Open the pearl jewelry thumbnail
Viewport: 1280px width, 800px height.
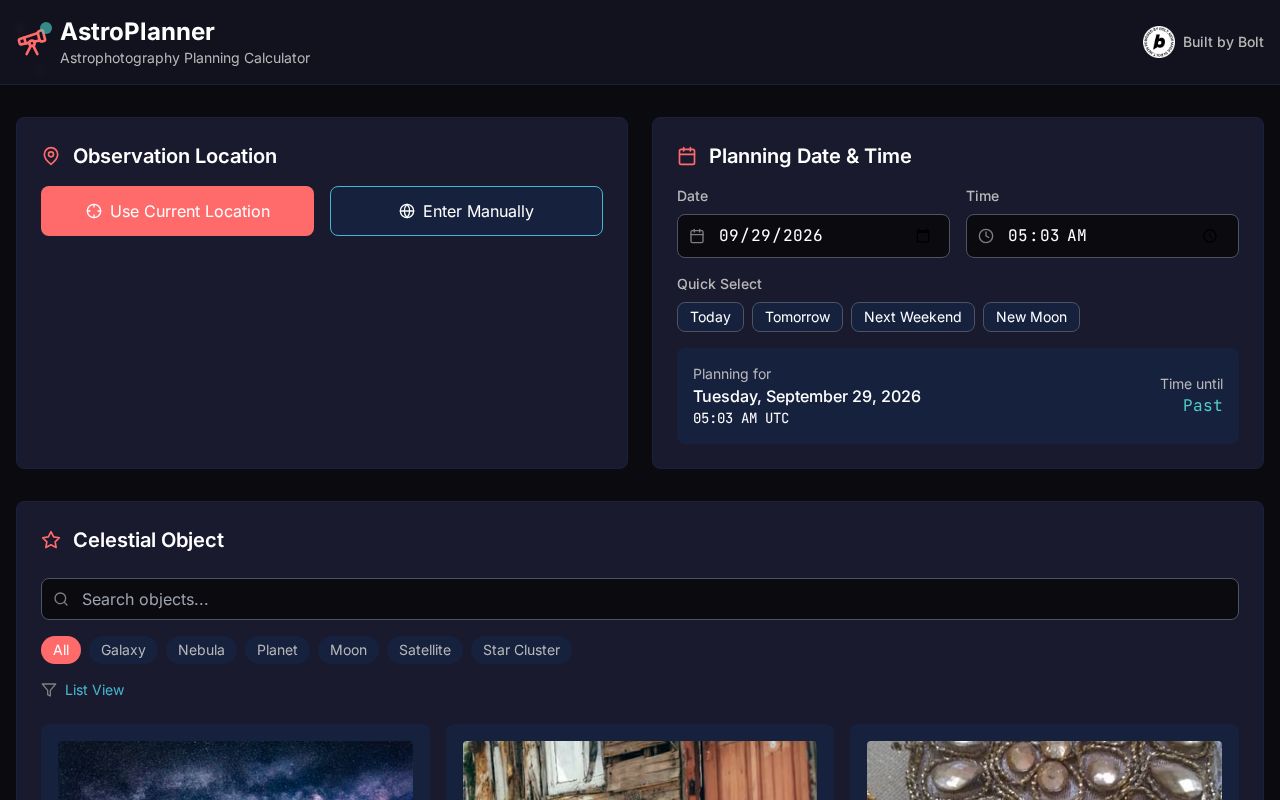(x=1044, y=770)
